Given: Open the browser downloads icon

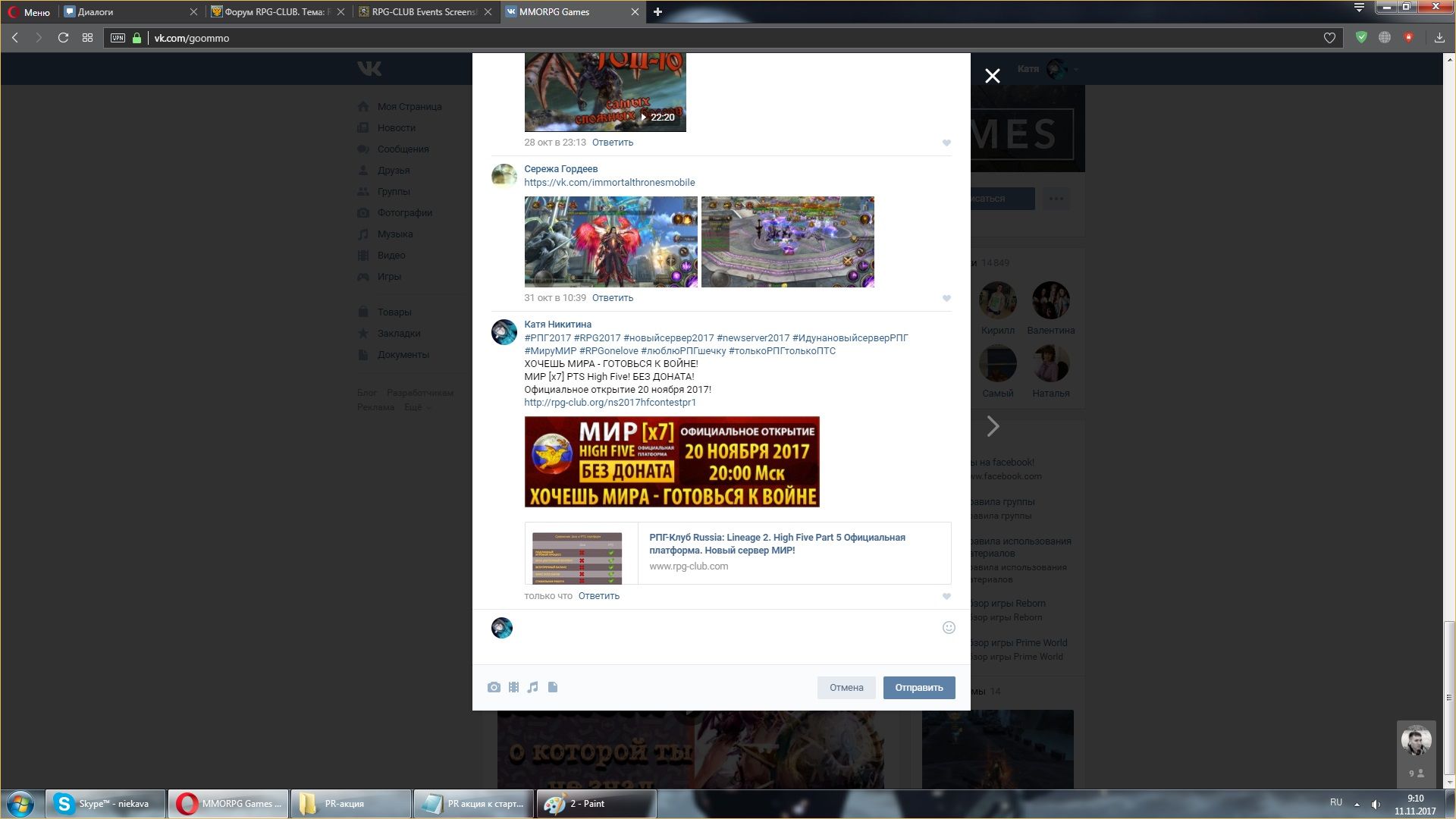Looking at the screenshot, I should 1439,38.
